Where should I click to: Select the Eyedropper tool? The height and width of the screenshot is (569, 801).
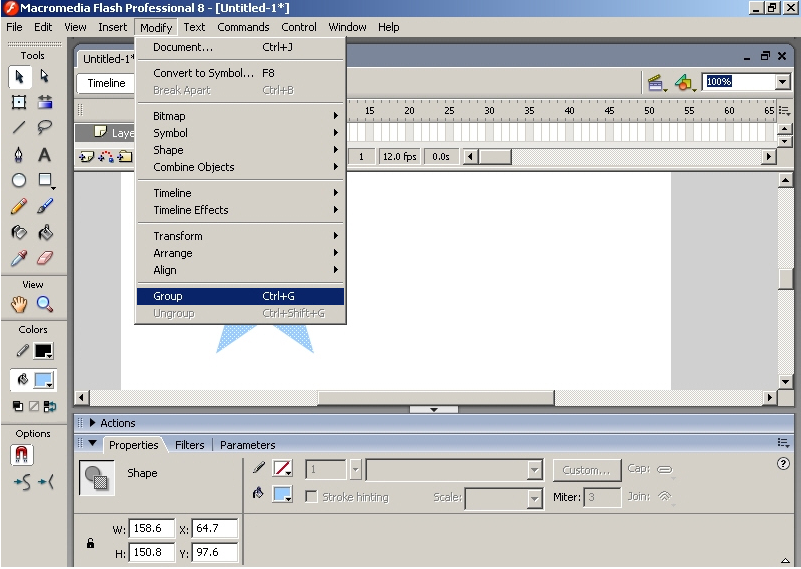[x=19, y=258]
